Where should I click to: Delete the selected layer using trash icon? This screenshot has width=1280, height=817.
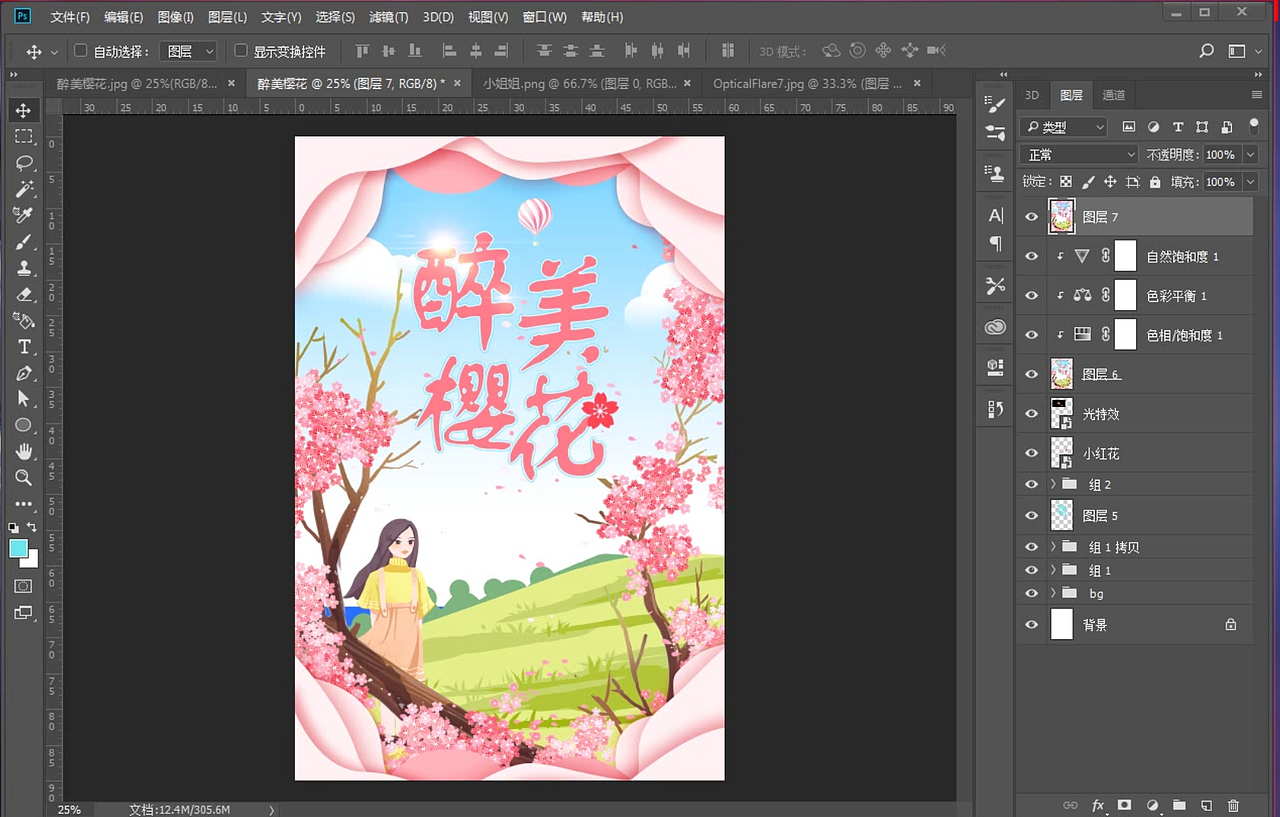click(1234, 805)
